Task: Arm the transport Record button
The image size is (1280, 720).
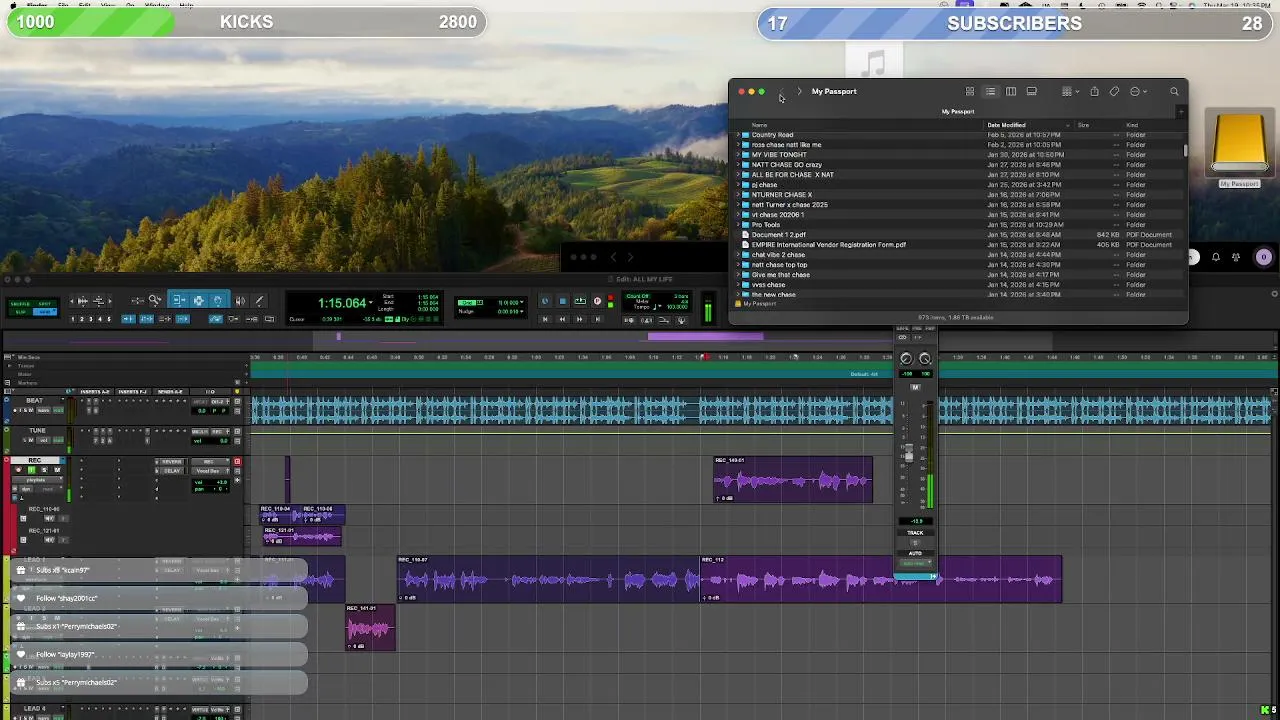Action: pyautogui.click(x=597, y=301)
